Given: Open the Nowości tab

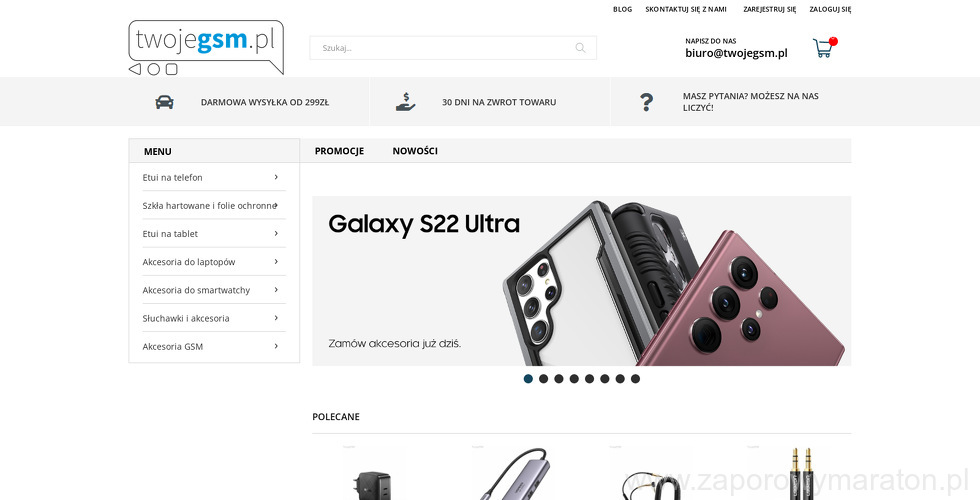Looking at the screenshot, I should [415, 151].
